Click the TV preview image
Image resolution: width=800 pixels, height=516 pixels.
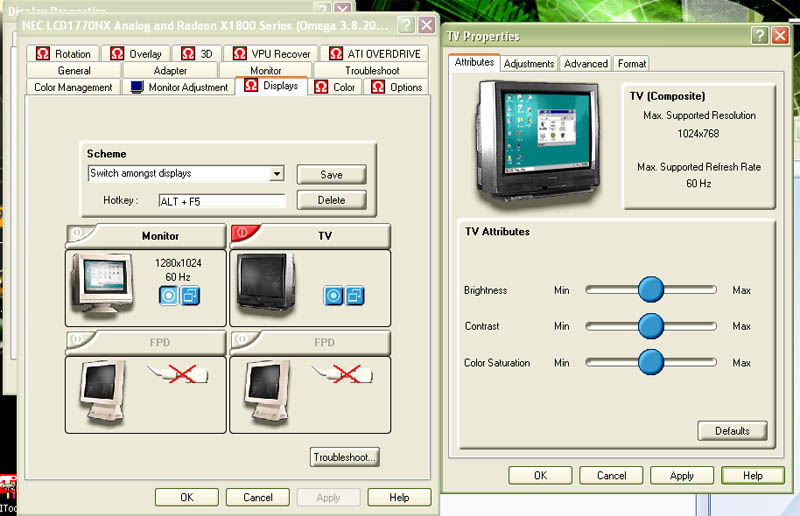537,142
